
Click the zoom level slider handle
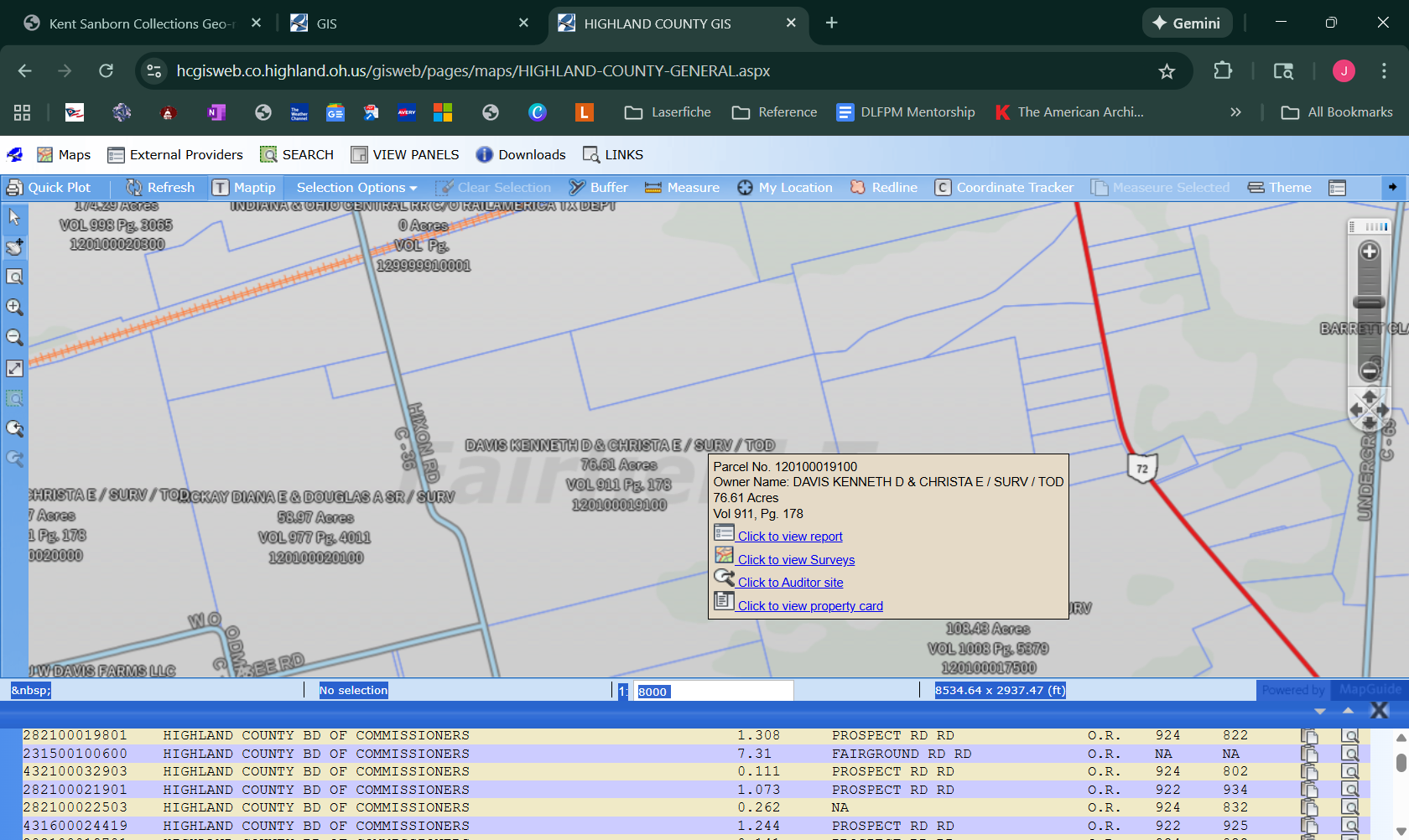1369,303
